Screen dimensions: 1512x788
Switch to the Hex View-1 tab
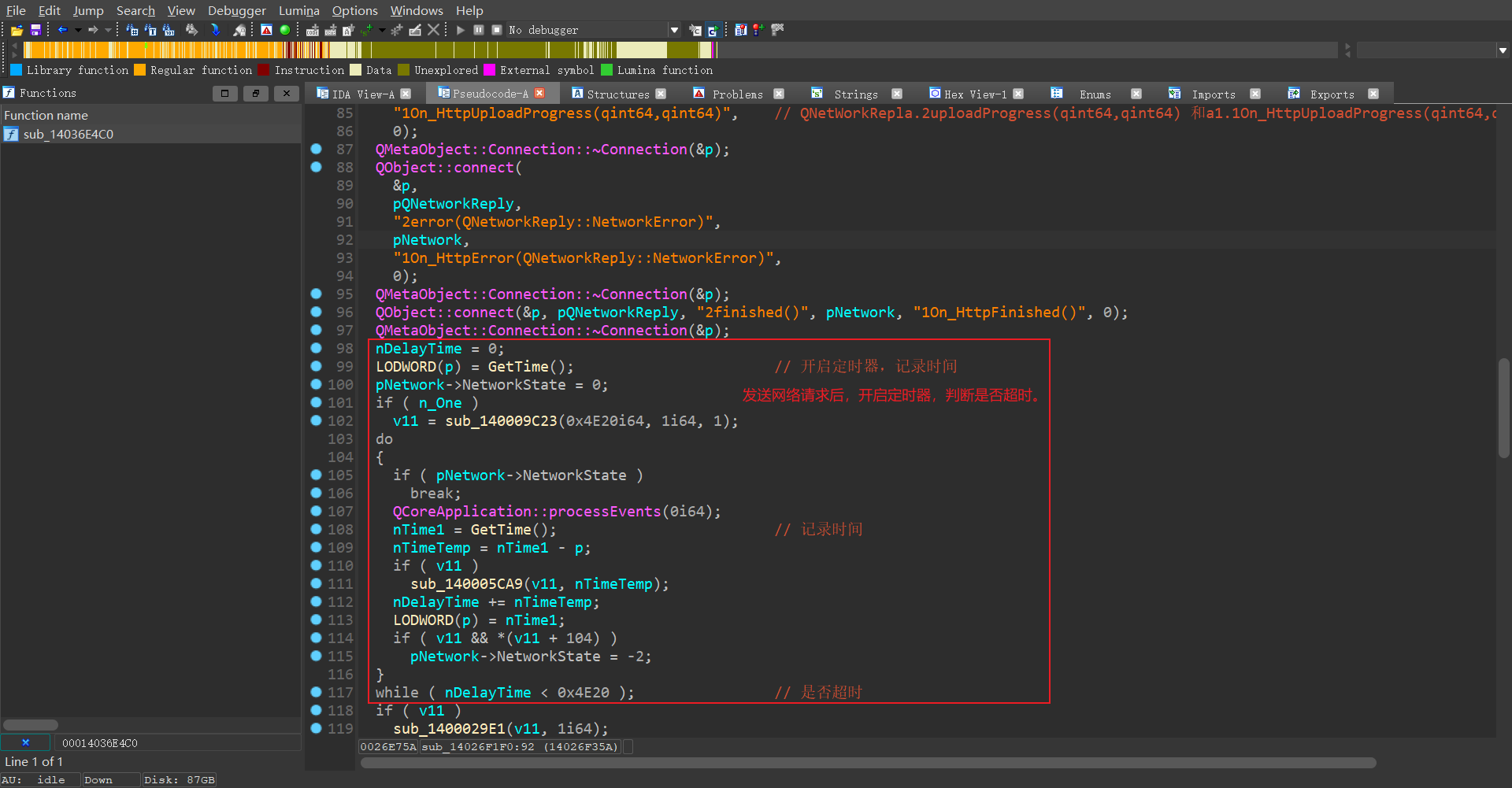pos(974,94)
